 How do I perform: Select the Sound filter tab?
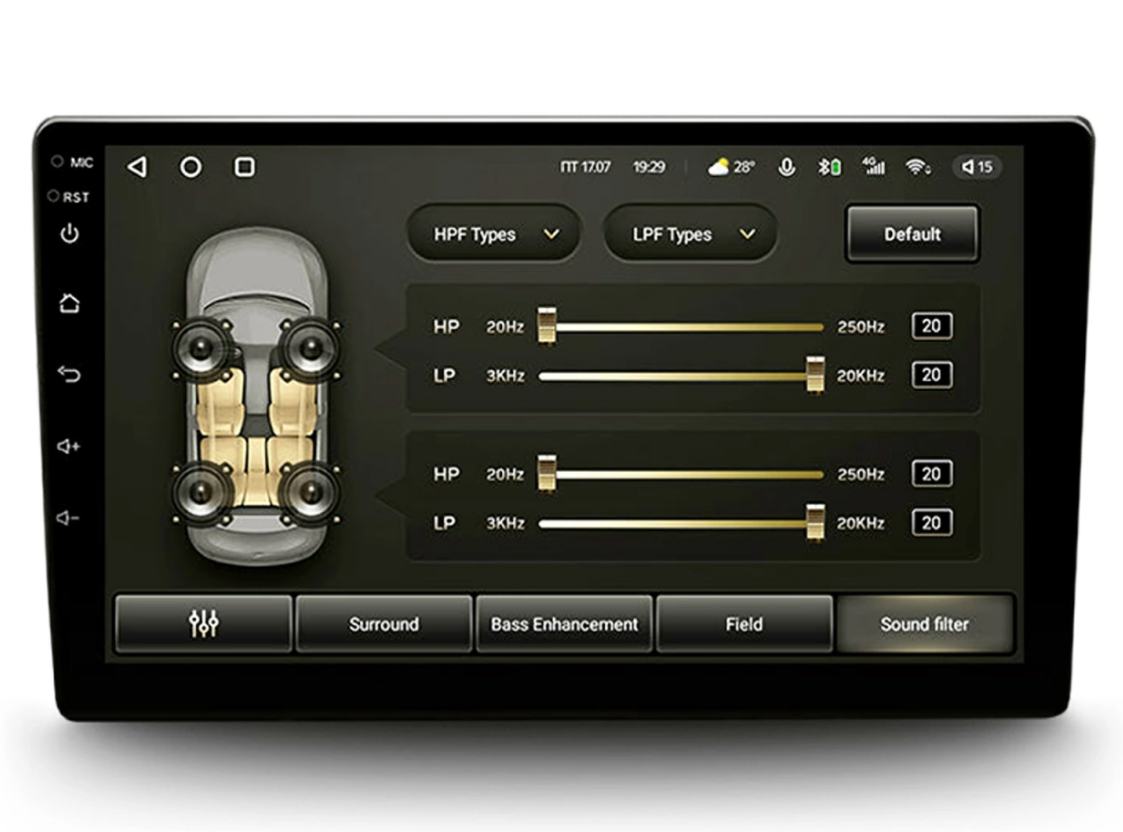925,624
